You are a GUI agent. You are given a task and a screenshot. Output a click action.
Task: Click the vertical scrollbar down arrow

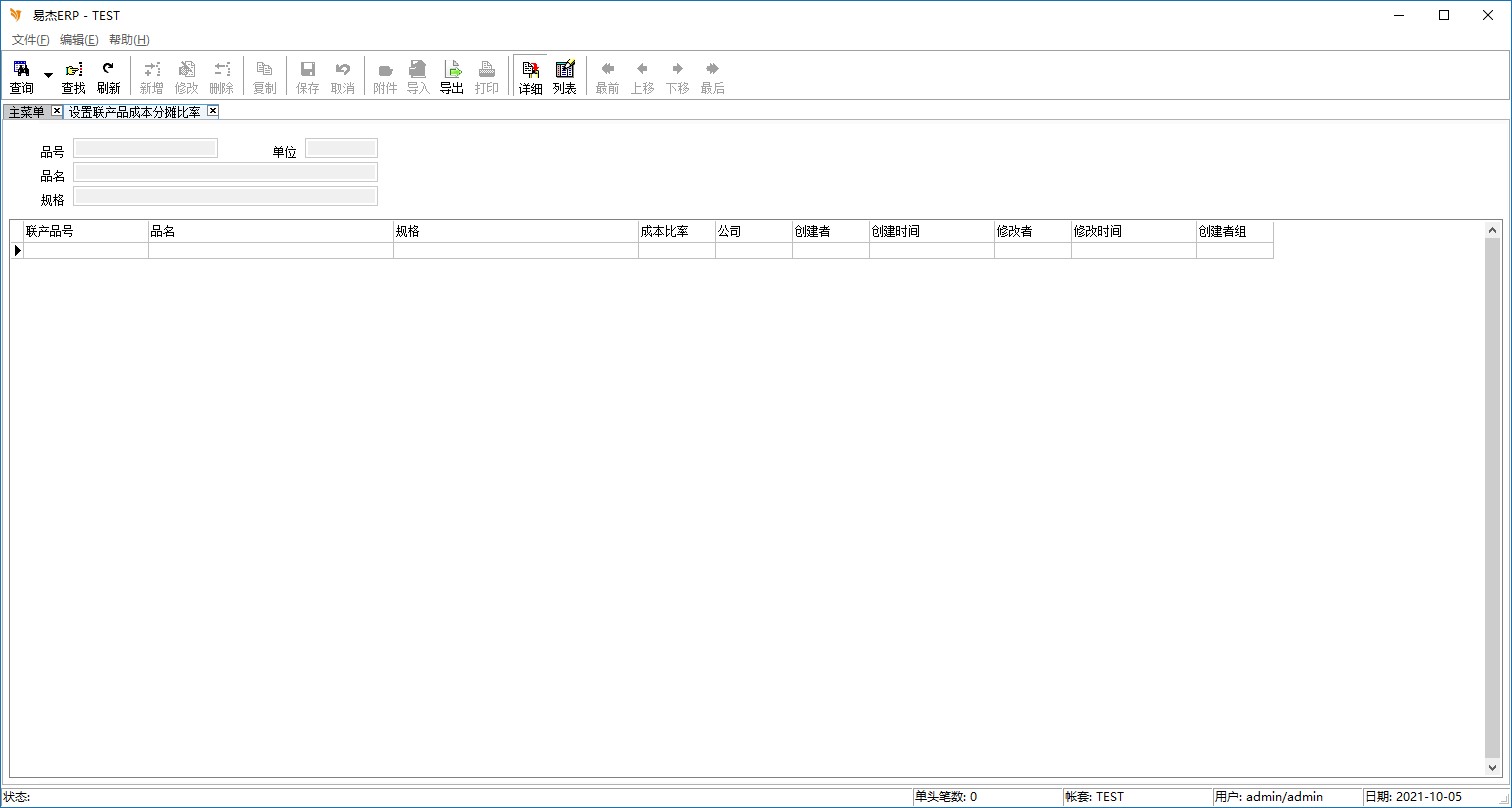tap(1493, 769)
